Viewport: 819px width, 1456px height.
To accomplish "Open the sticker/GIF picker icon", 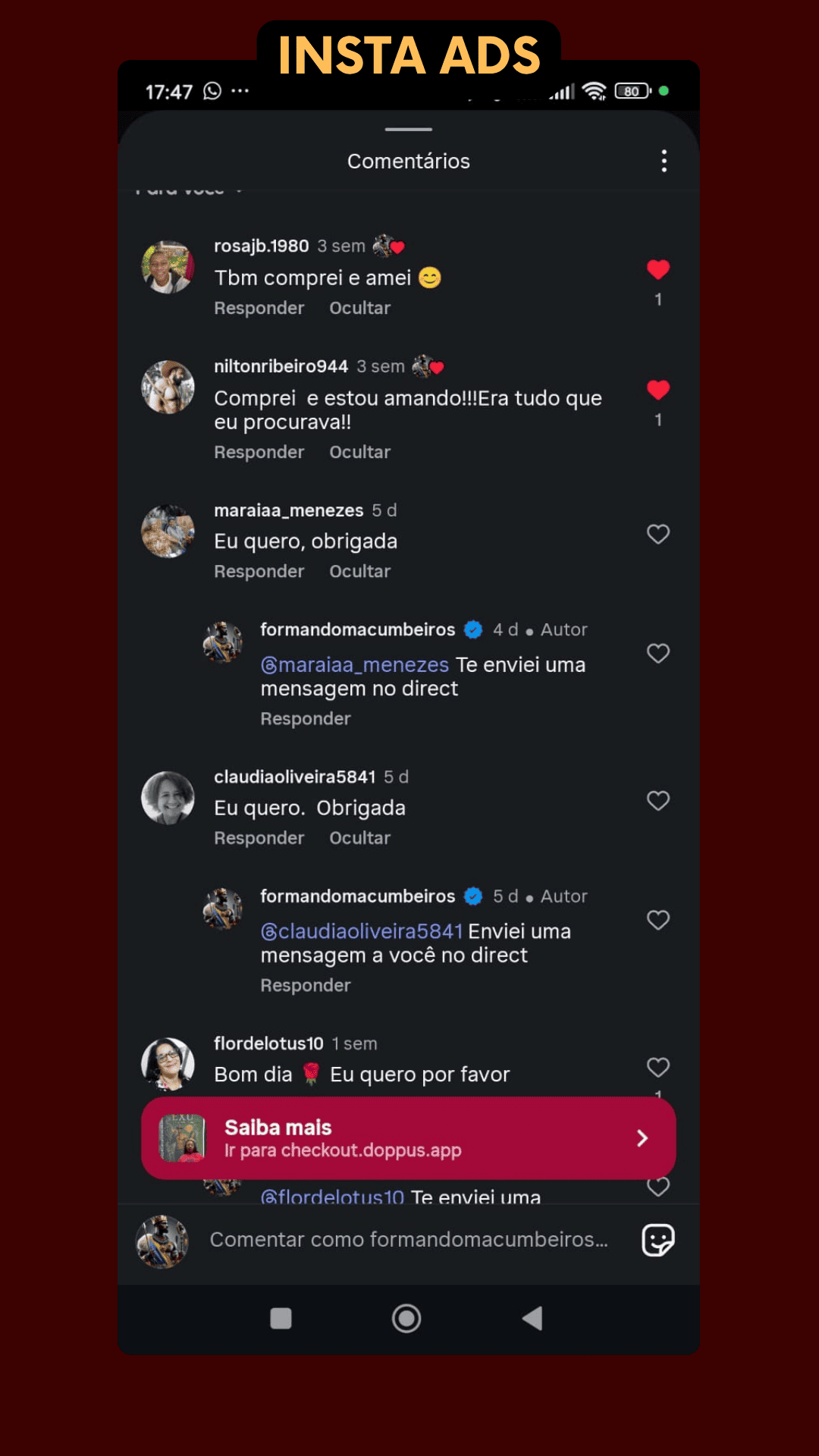I will (x=657, y=1241).
